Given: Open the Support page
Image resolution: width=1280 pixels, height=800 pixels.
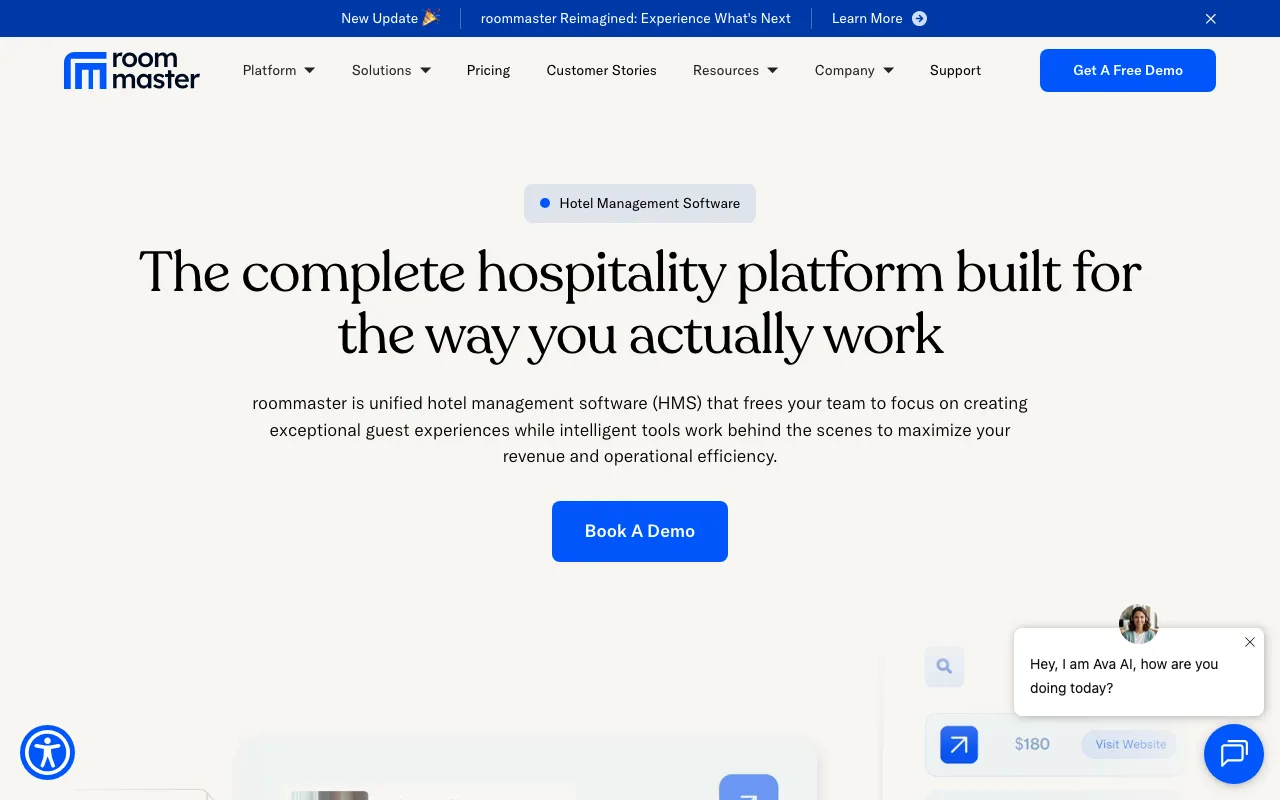Looking at the screenshot, I should 955,70.
